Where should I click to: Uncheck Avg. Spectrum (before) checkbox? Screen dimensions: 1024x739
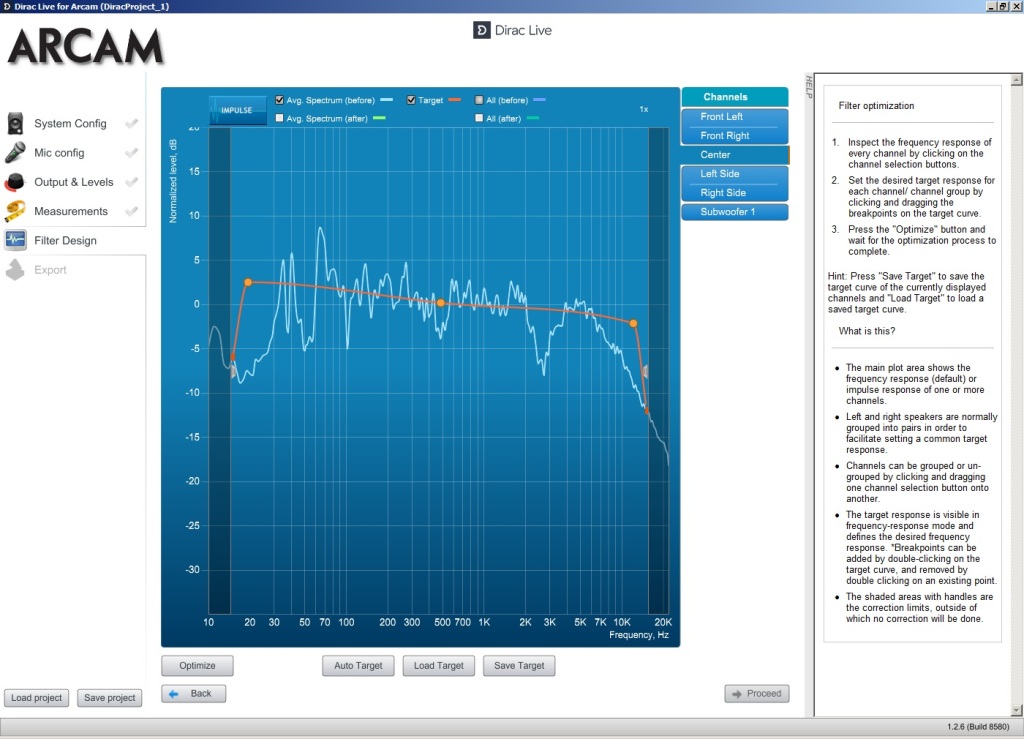coord(280,100)
